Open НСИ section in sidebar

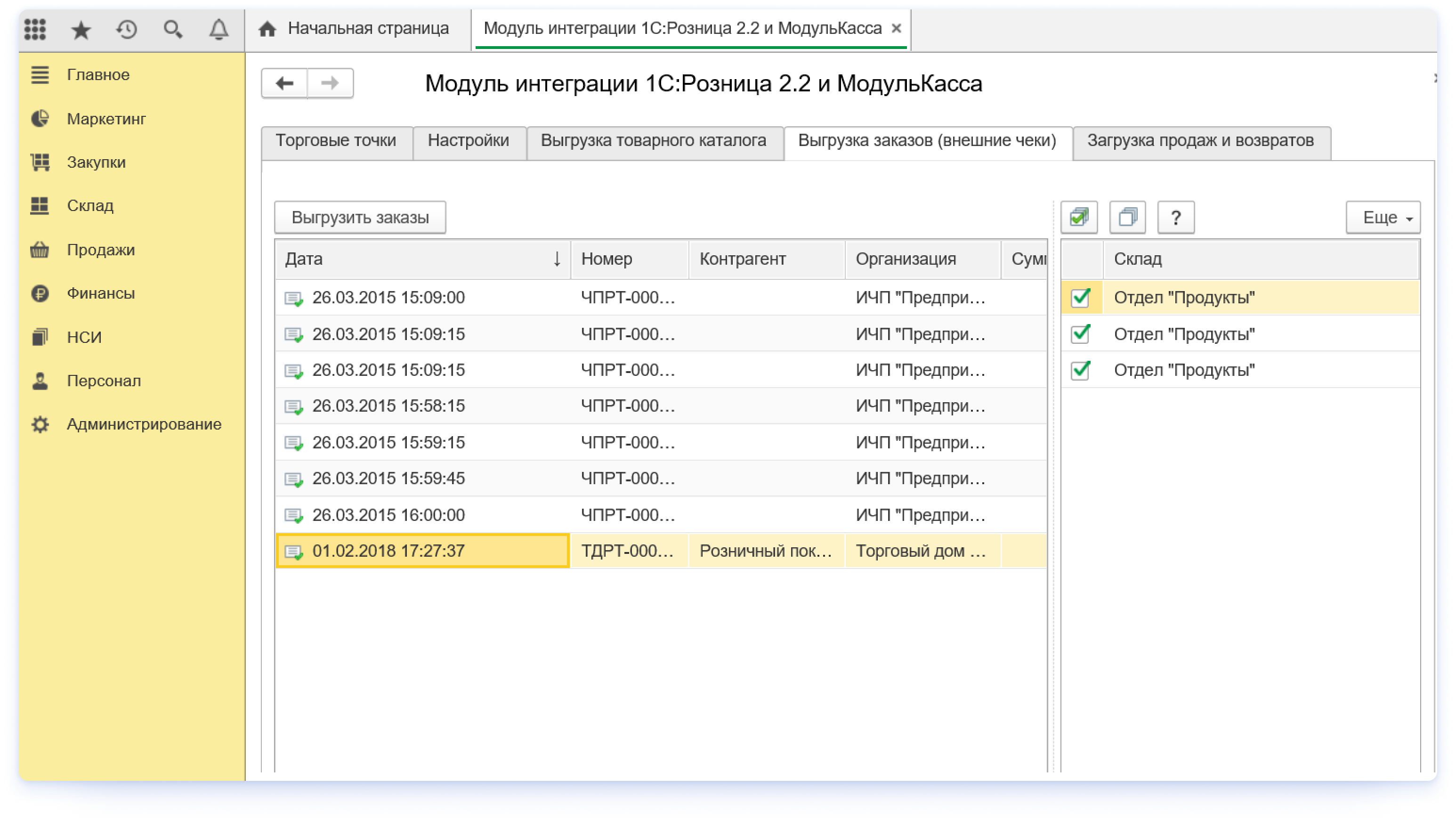84,337
